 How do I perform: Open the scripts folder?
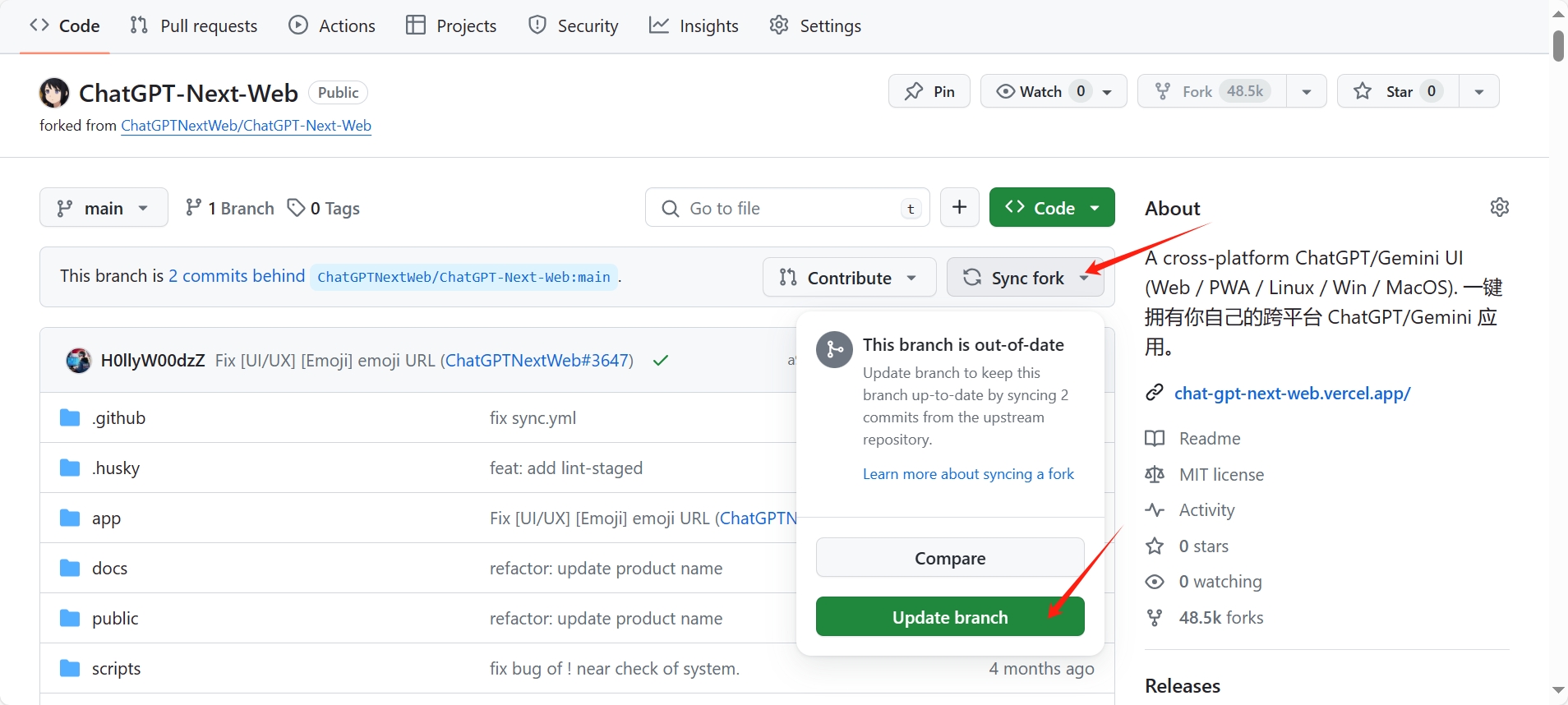tap(116, 669)
